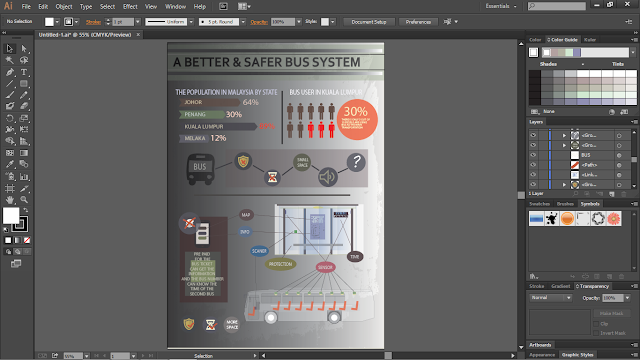Expand the first group in Layers
Screen dimensions: 640x360
(x=564, y=135)
